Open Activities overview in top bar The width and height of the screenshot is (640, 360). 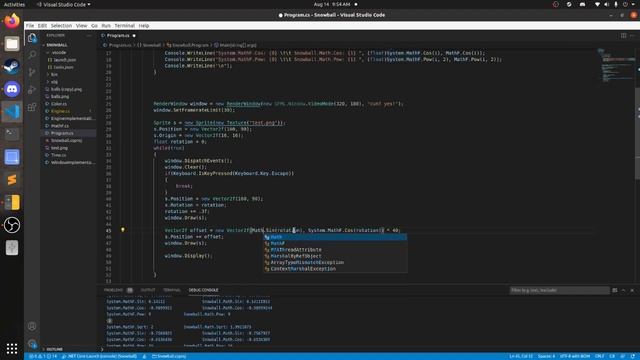click(x=14, y=4)
